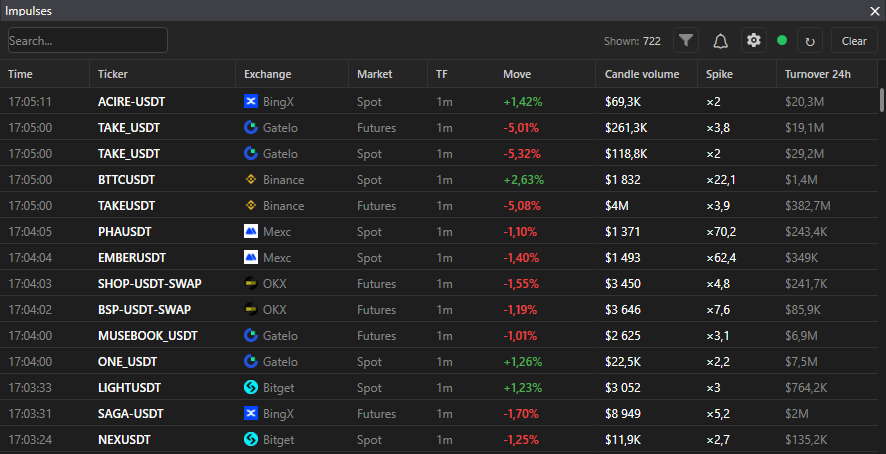Open the gear settings icon
This screenshot has height=454, width=886.
click(754, 41)
